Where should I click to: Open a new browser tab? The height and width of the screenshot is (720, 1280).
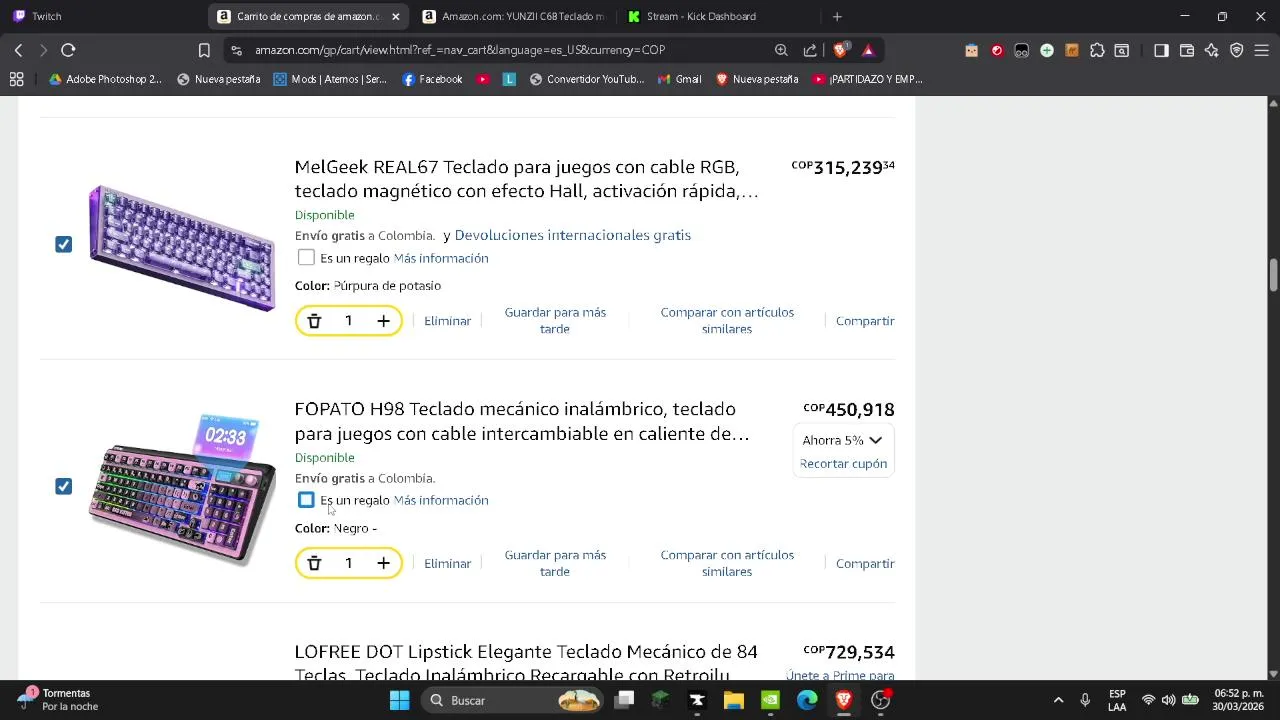[837, 16]
